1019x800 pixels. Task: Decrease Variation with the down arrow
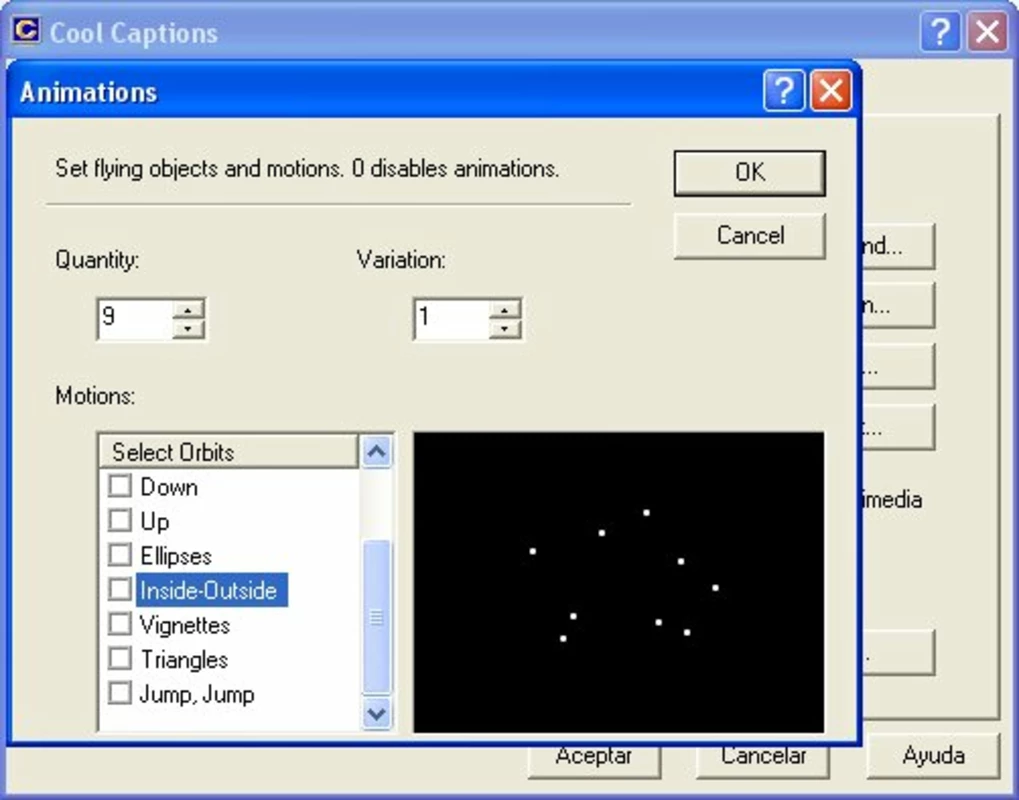click(505, 328)
